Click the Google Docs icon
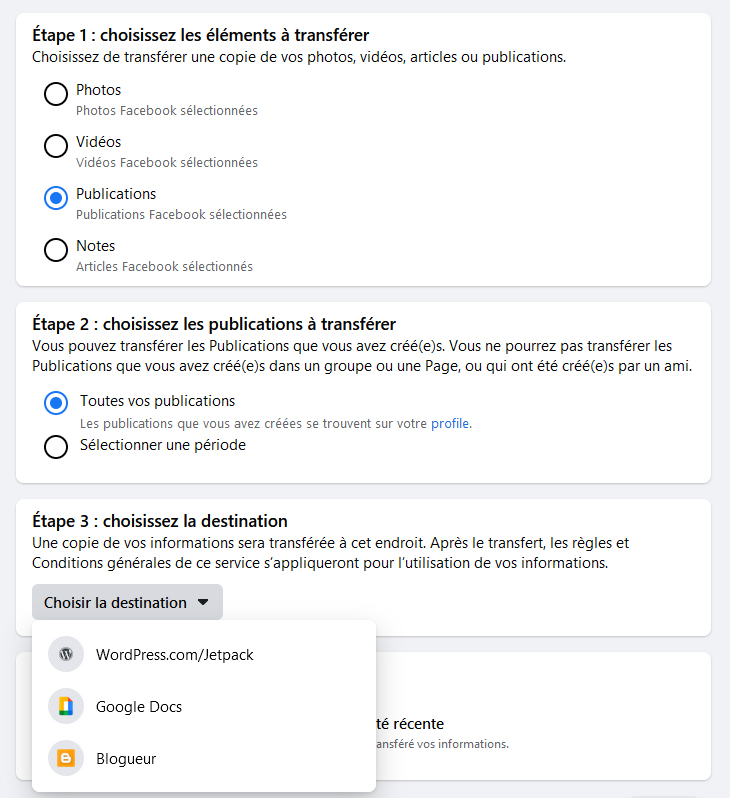 tap(66, 707)
